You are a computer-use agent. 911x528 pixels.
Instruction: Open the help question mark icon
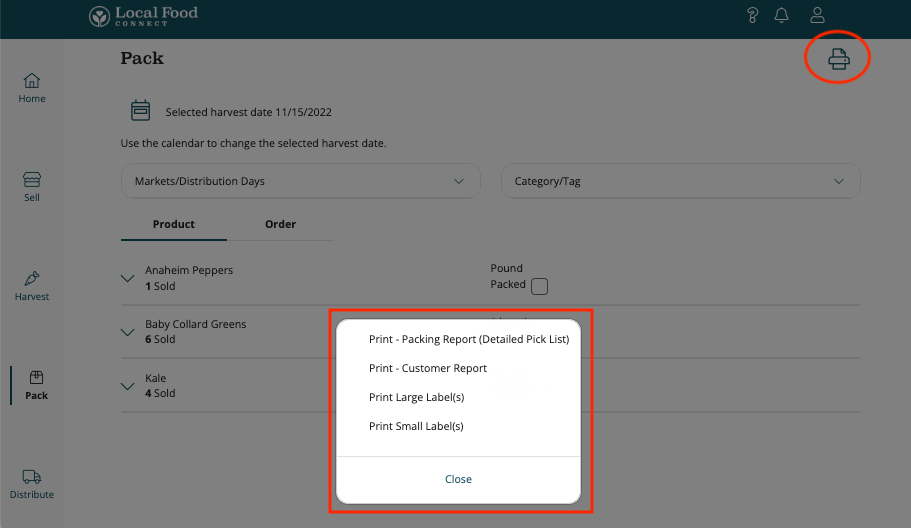[752, 15]
